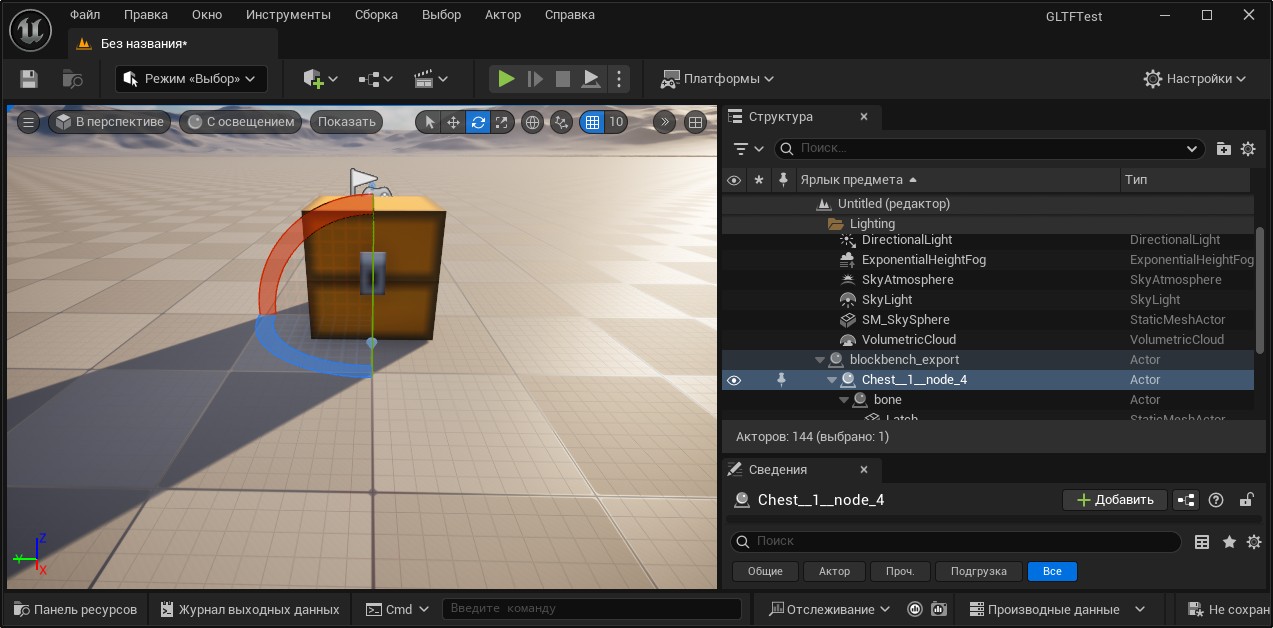Collapse the bone tree node
Image resolution: width=1273 pixels, height=628 pixels.
[x=844, y=400]
